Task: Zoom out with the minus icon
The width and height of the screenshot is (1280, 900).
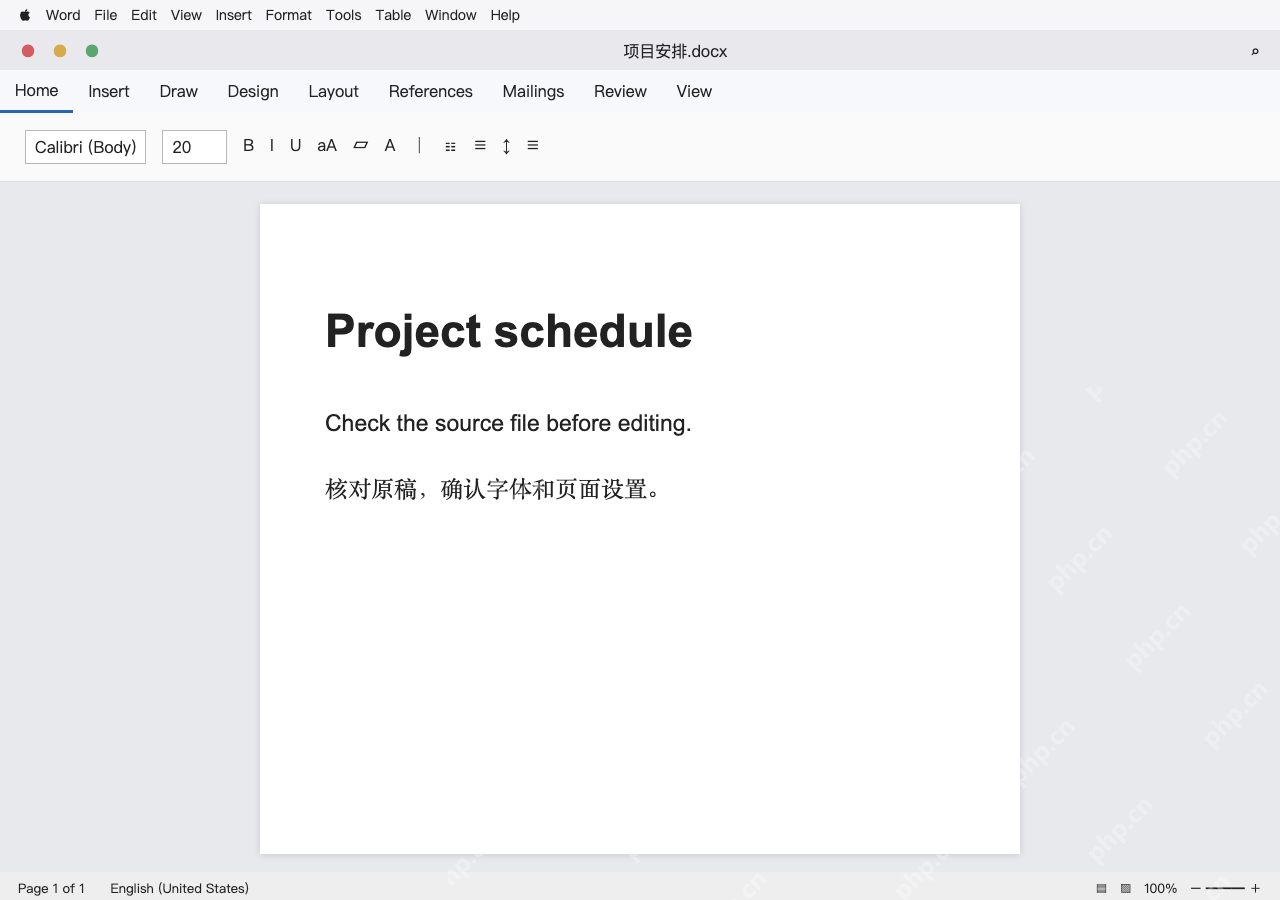Action: click(x=1195, y=888)
